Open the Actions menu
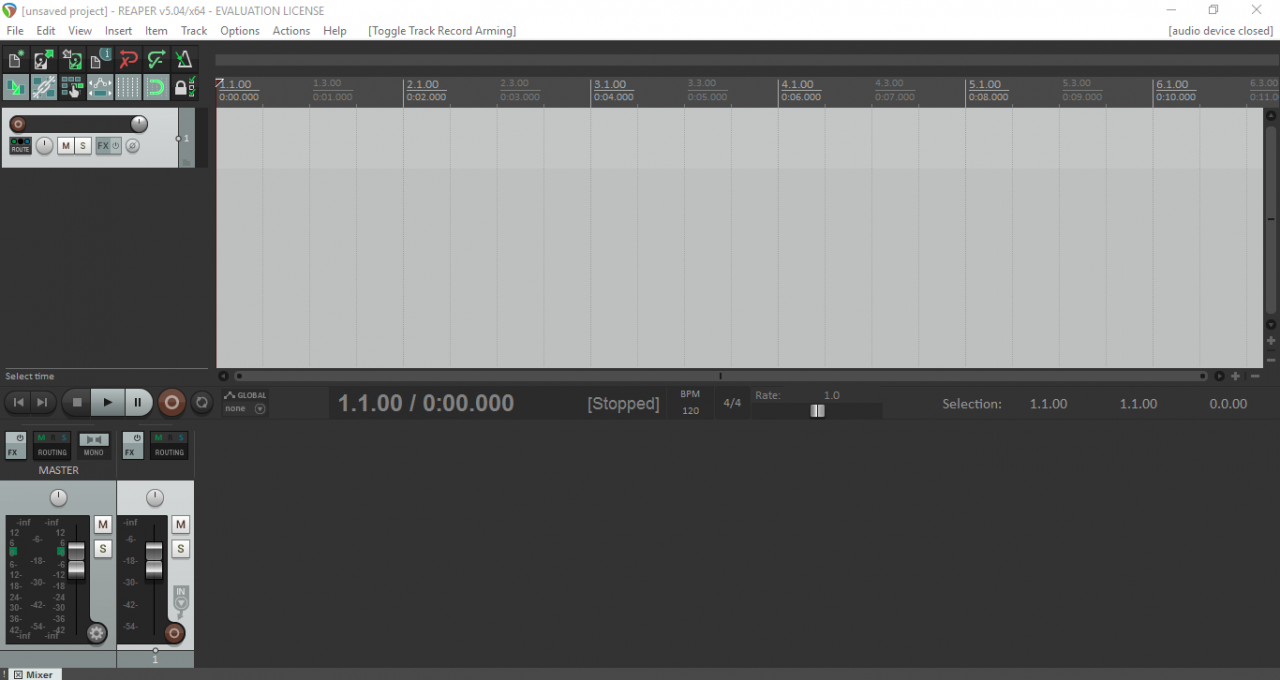The width and height of the screenshot is (1280, 680). pyautogui.click(x=291, y=31)
